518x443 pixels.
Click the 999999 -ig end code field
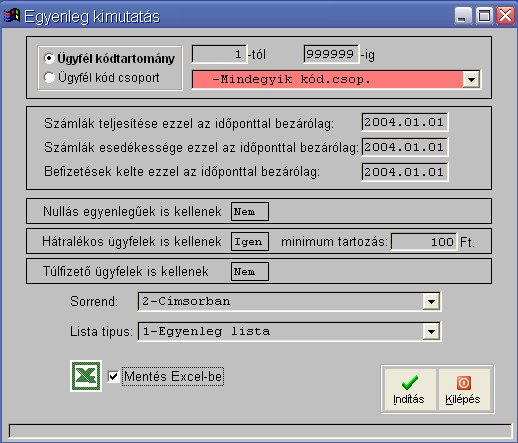pos(331,54)
